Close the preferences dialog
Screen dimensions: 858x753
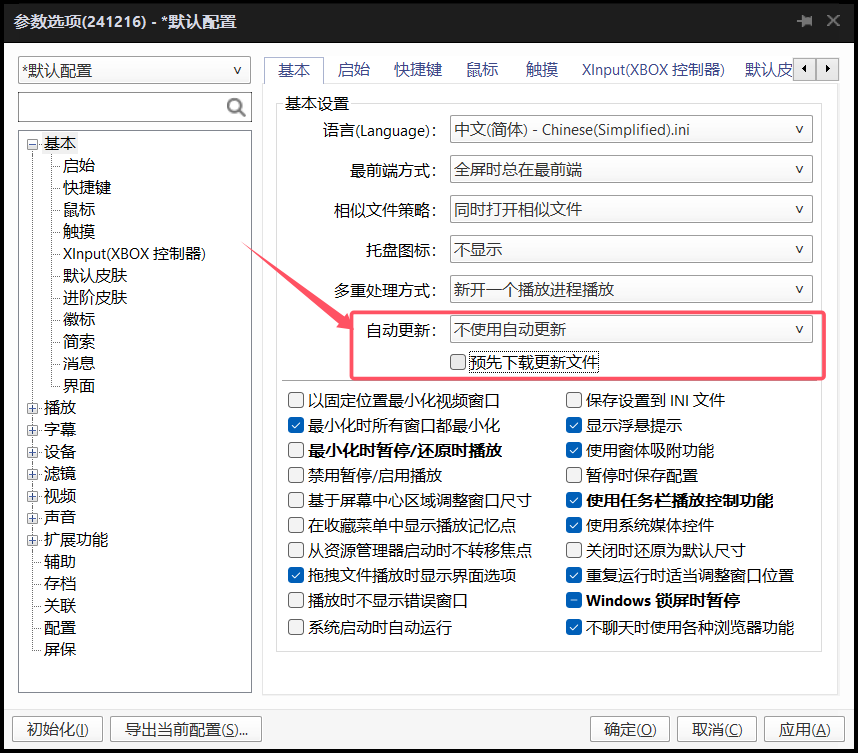833,21
